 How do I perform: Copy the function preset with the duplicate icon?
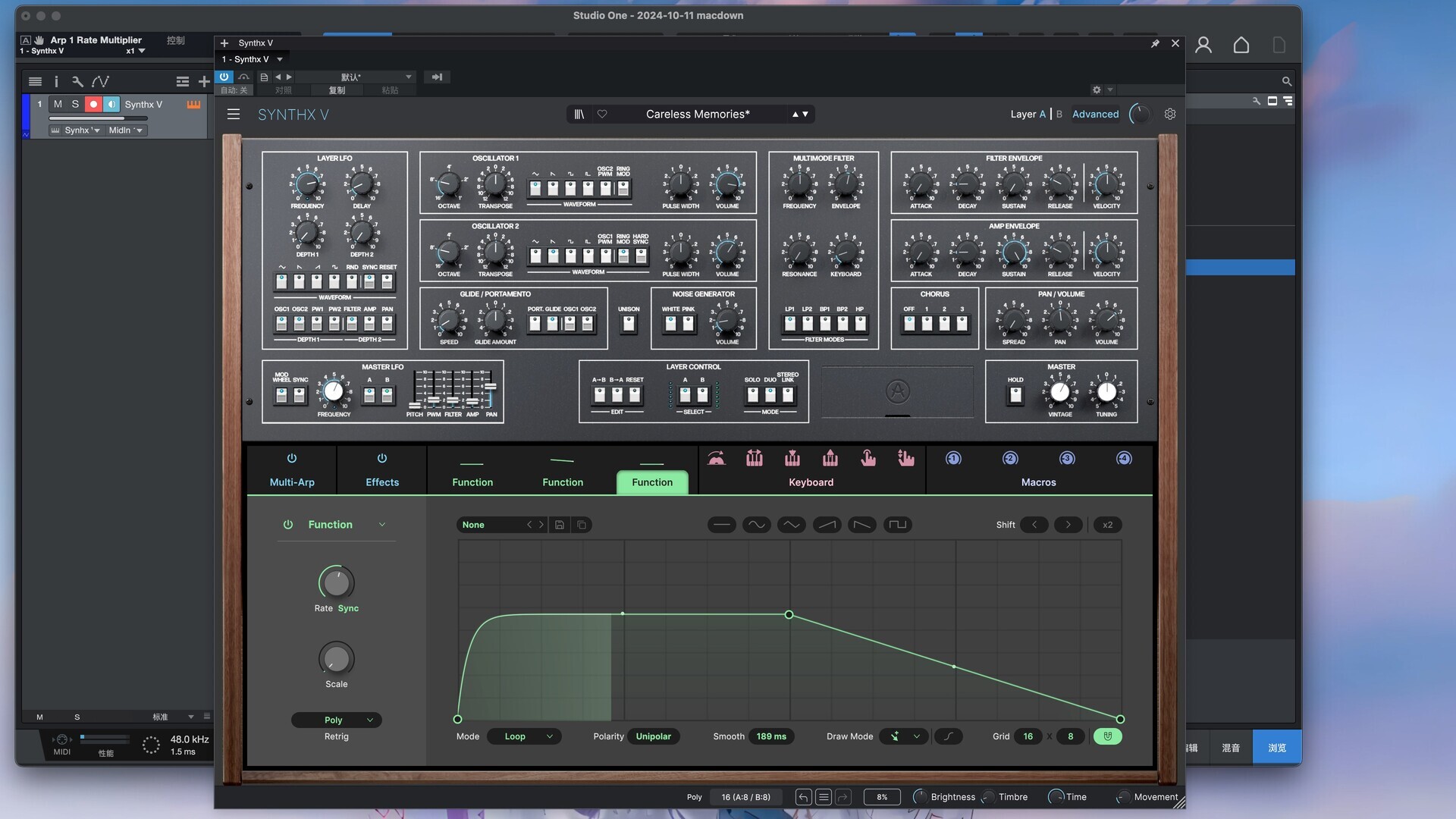pyautogui.click(x=582, y=525)
